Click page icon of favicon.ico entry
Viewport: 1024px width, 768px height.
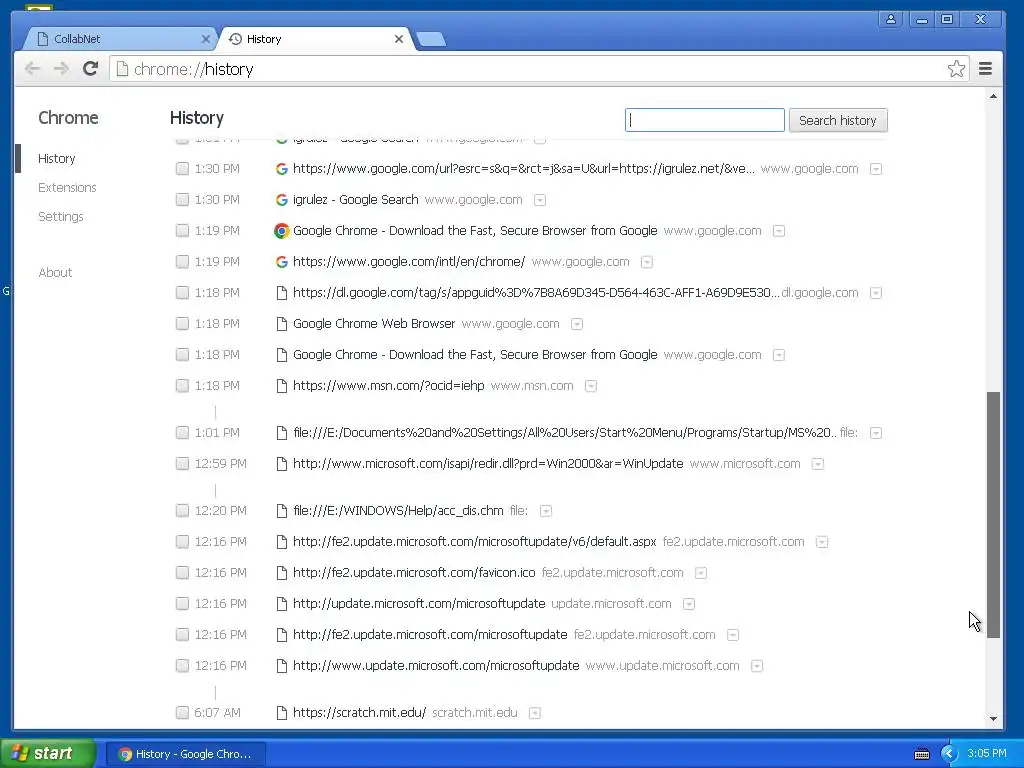[x=281, y=573]
